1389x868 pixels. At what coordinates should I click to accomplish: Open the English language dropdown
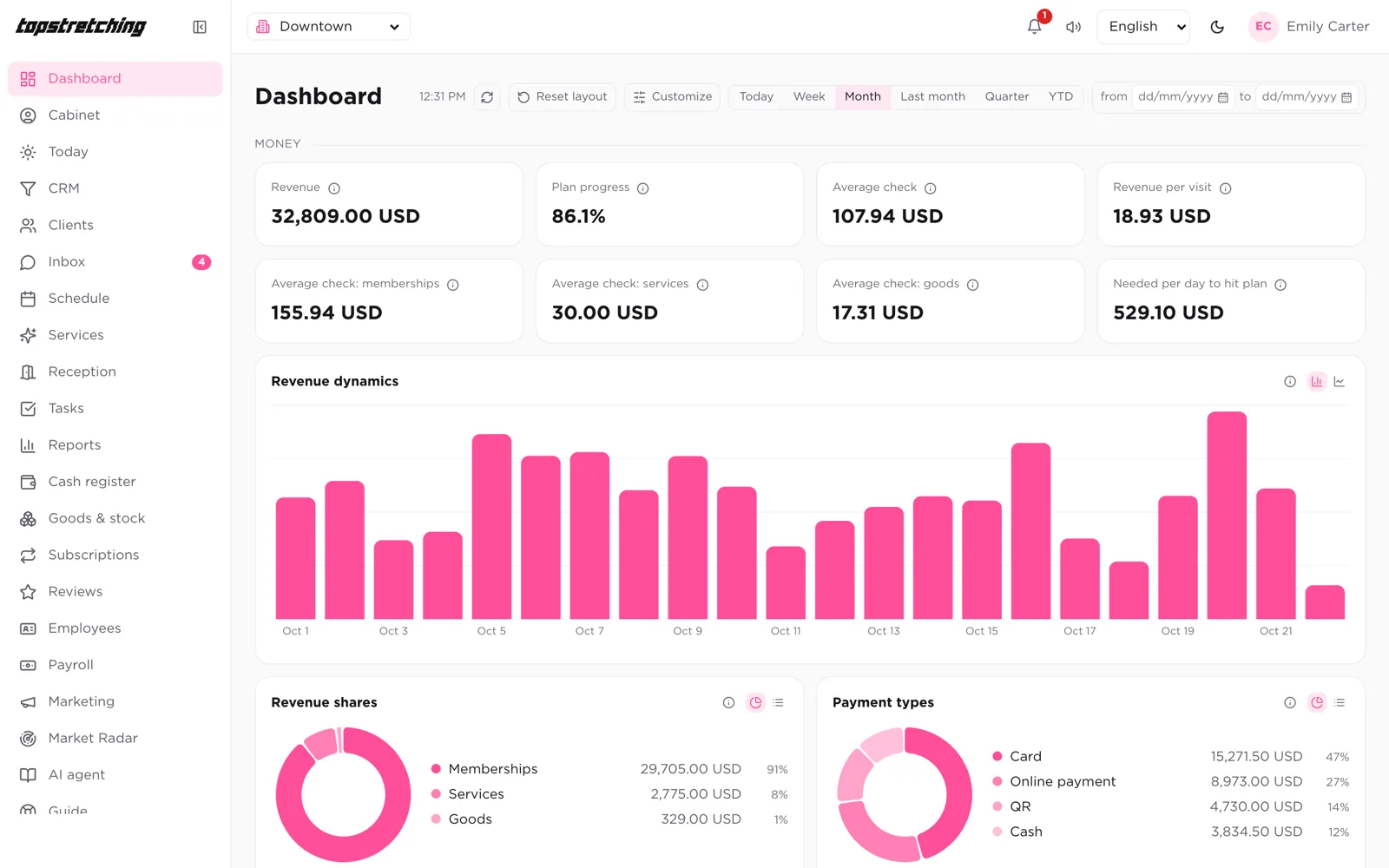pos(1143,27)
